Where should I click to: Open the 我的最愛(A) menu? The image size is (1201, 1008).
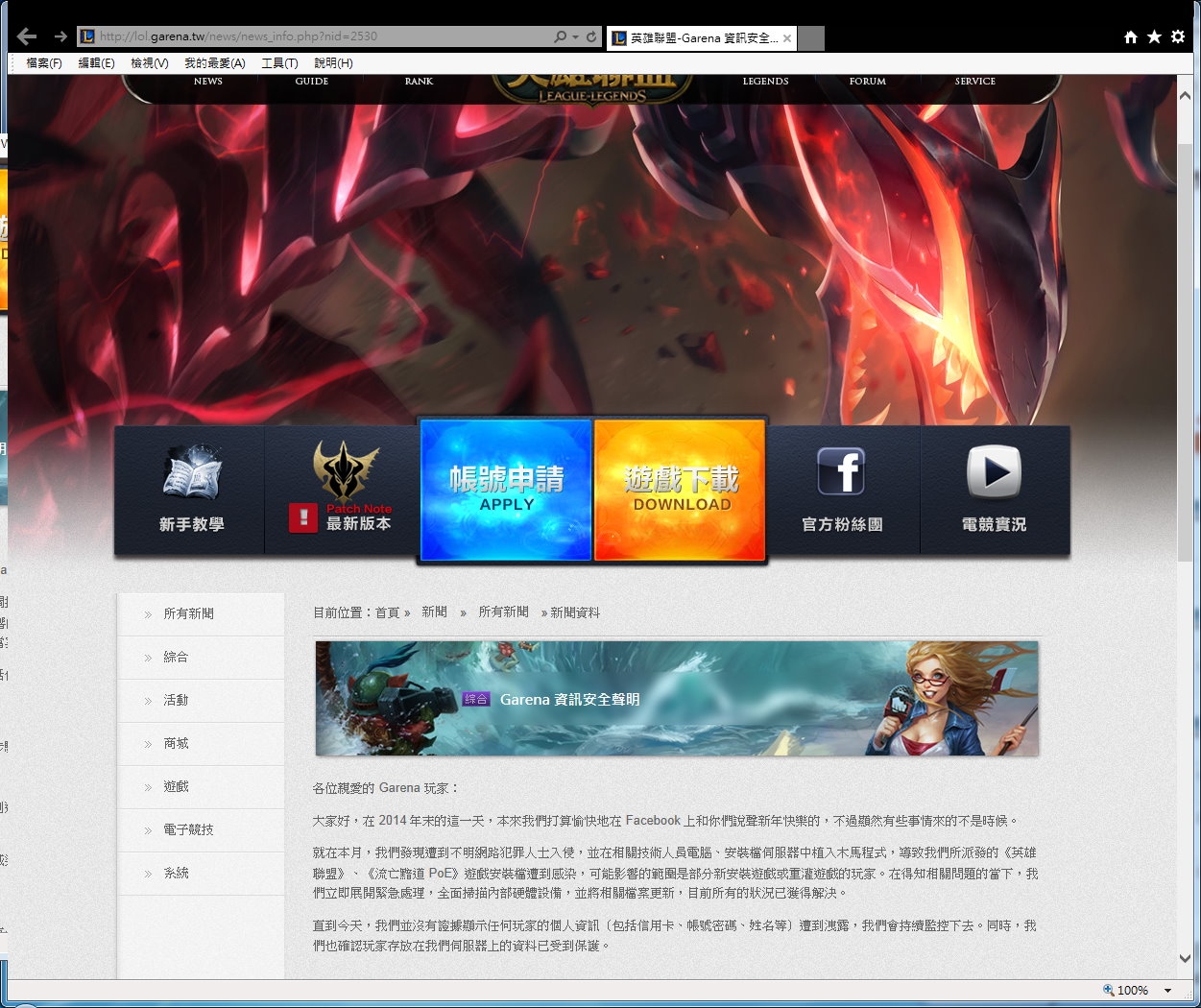215,63
